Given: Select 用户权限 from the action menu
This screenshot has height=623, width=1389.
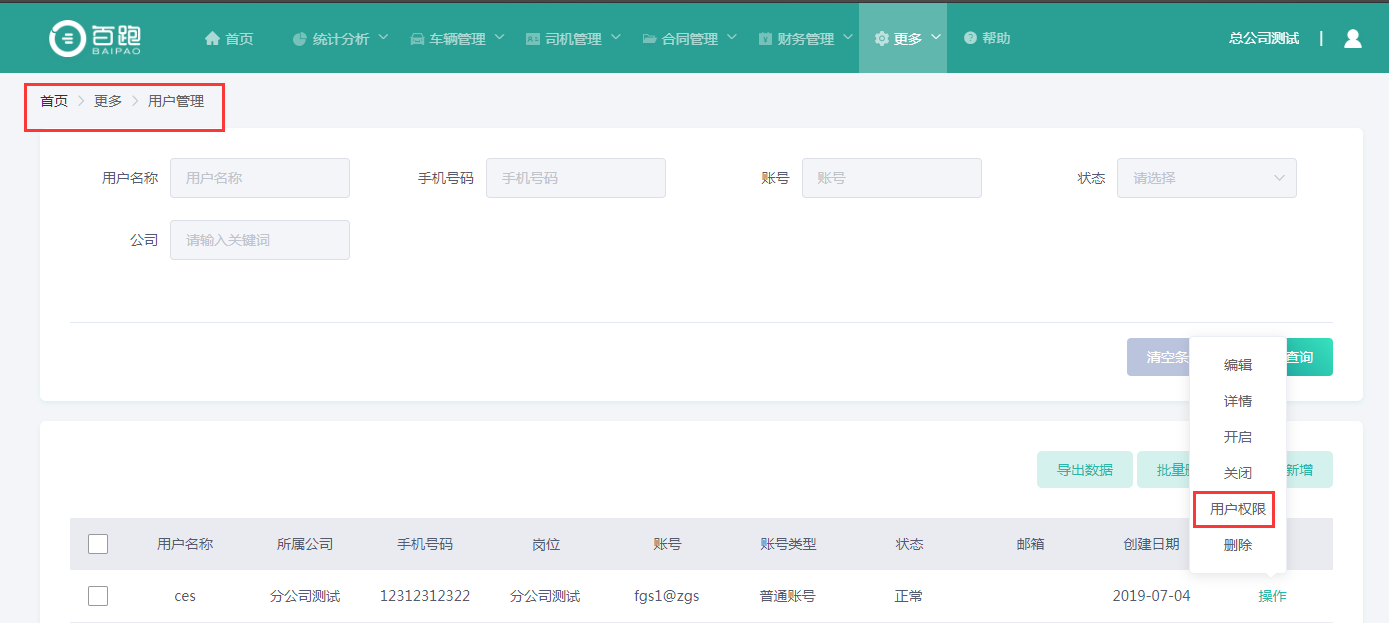Looking at the screenshot, I should 1238,509.
